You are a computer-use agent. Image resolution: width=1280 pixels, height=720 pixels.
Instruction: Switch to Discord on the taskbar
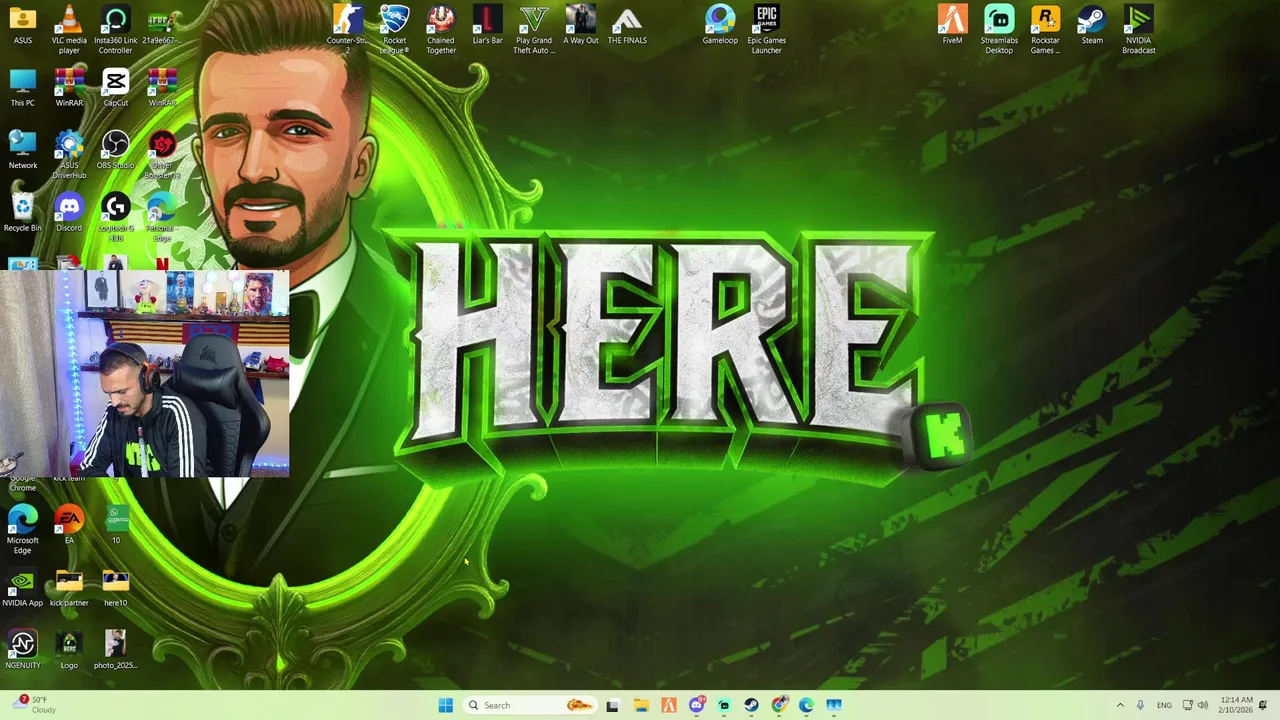(x=697, y=705)
